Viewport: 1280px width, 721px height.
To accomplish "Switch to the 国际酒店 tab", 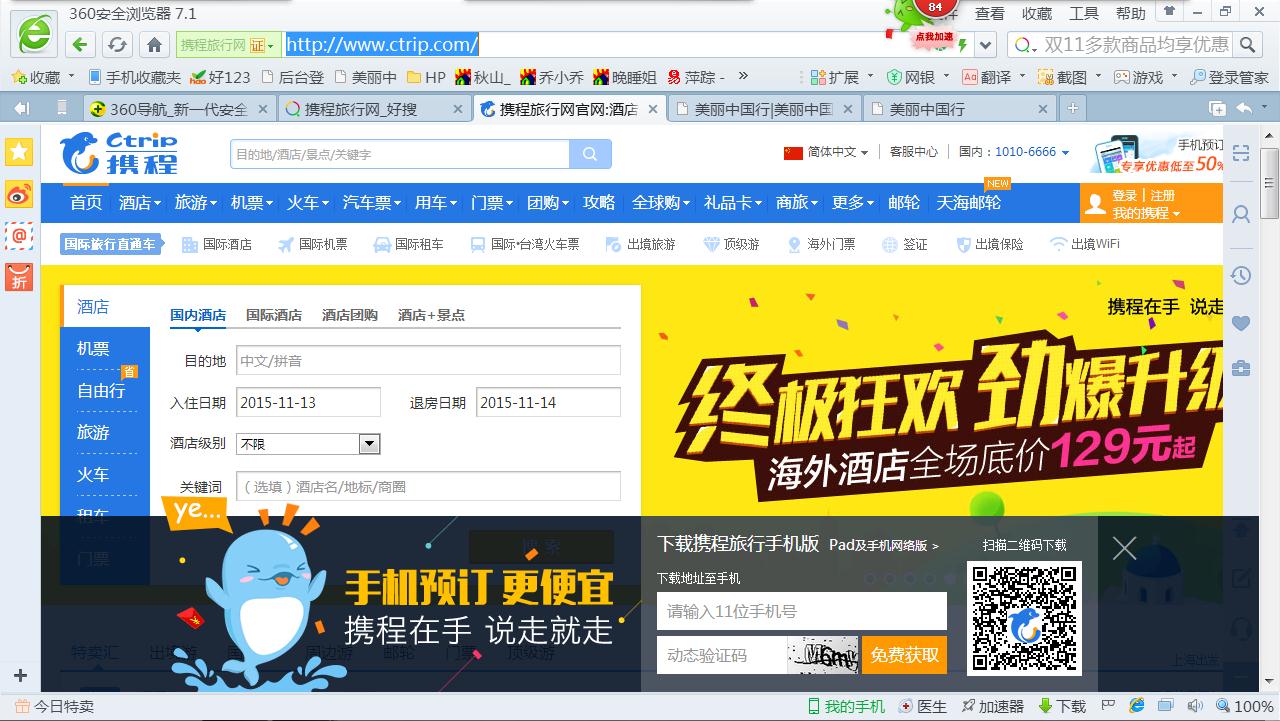I will 273,315.
